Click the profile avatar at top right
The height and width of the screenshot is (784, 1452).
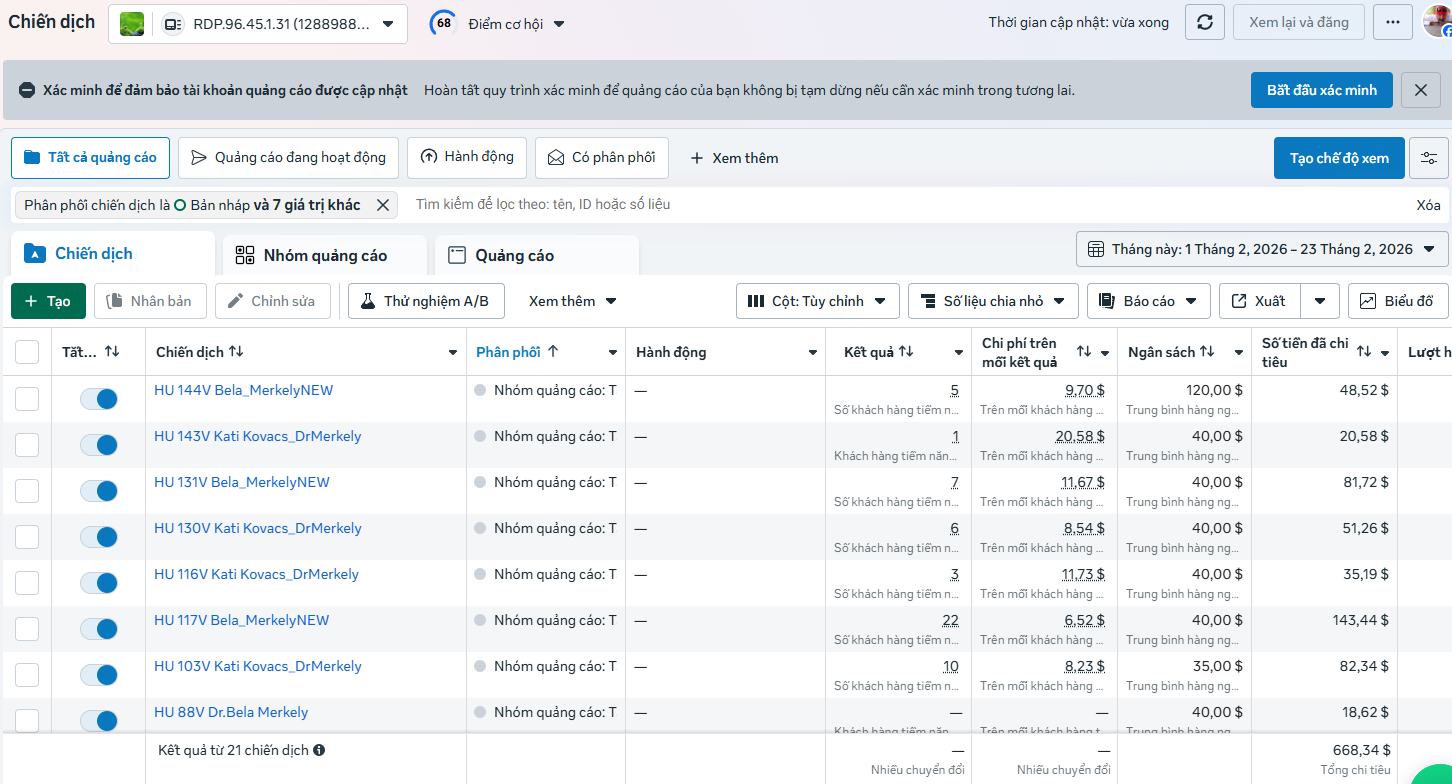point(1437,22)
